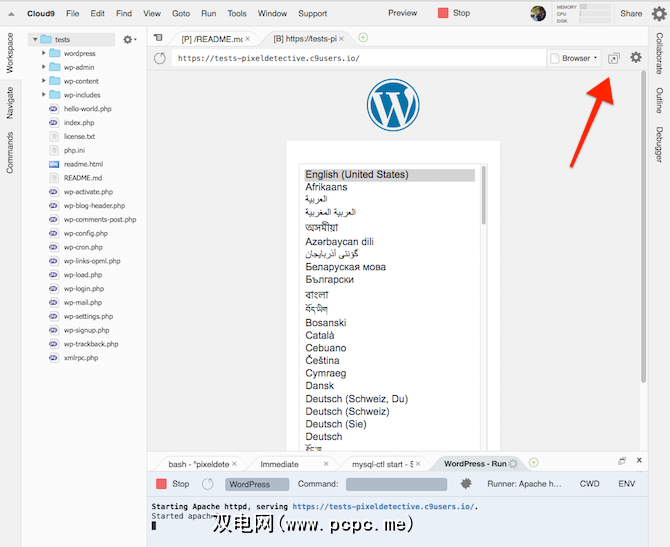
Task: Open the Commands side panel
Action: (x=10, y=153)
